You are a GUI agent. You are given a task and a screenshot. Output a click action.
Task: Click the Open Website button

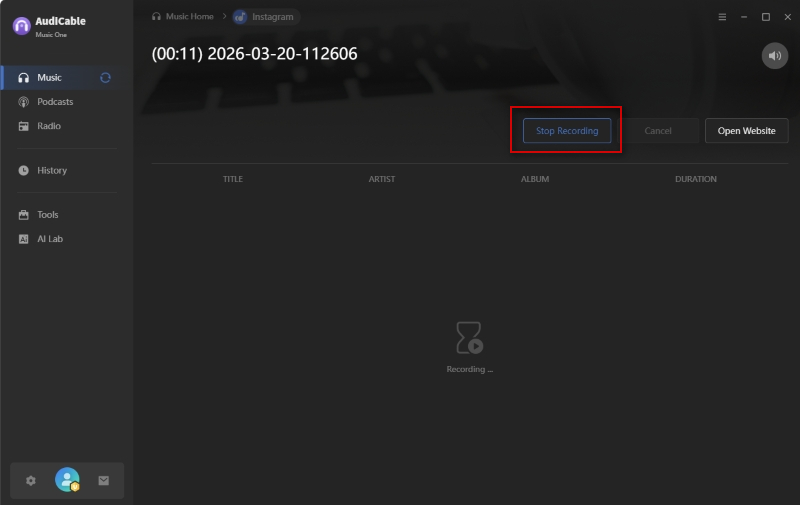tap(746, 131)
